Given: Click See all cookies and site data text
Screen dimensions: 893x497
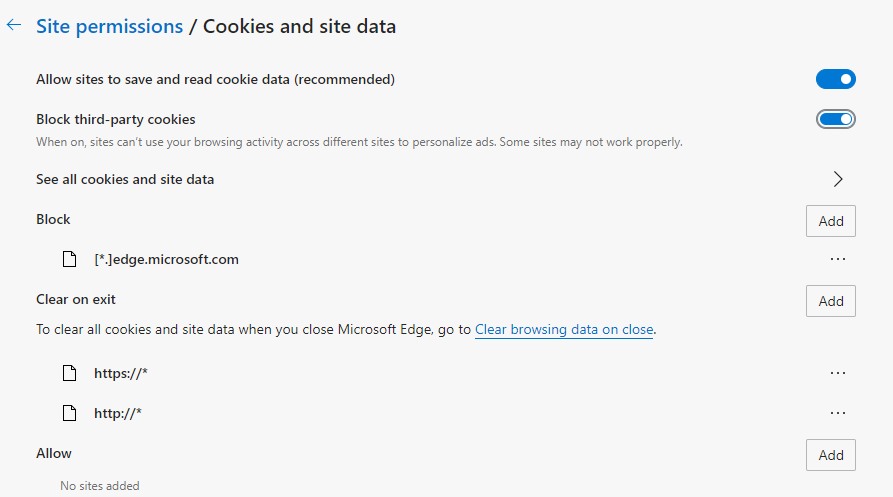Looking at the screenshot, I should 125,180.
